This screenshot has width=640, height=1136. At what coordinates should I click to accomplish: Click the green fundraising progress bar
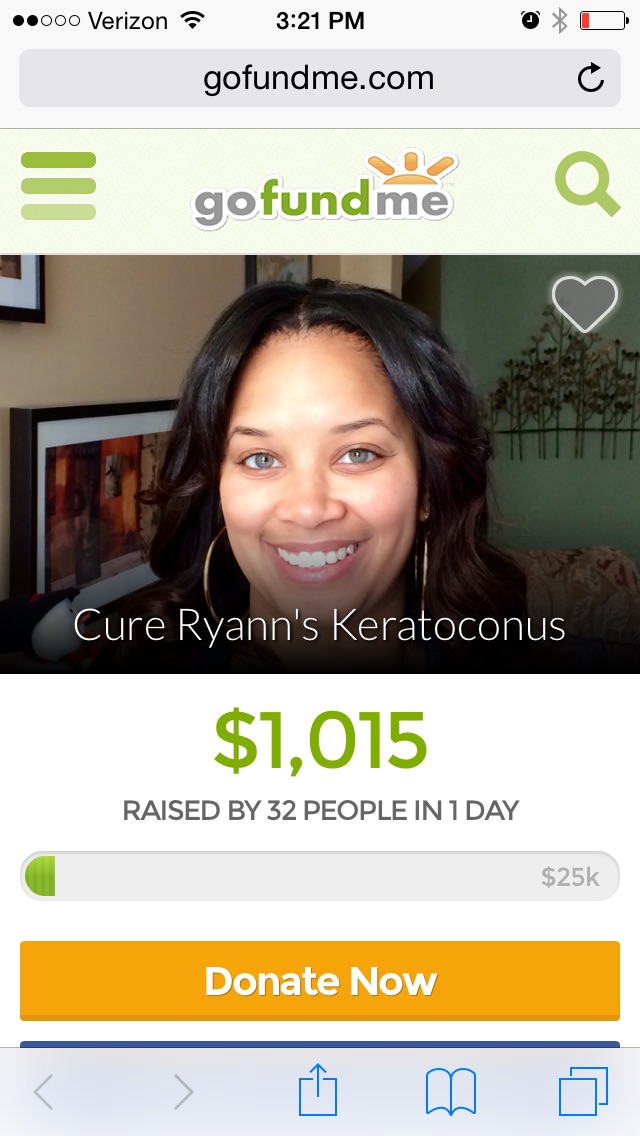tap(320, 877)
